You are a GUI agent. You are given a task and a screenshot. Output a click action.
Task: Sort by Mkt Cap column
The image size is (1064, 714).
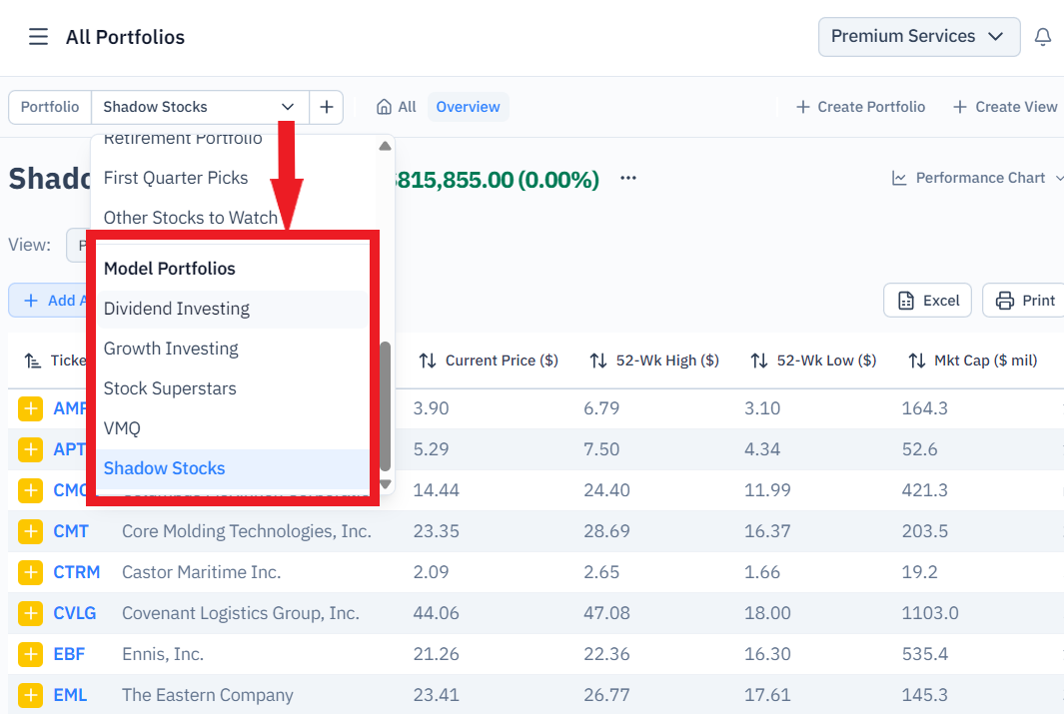972,360
